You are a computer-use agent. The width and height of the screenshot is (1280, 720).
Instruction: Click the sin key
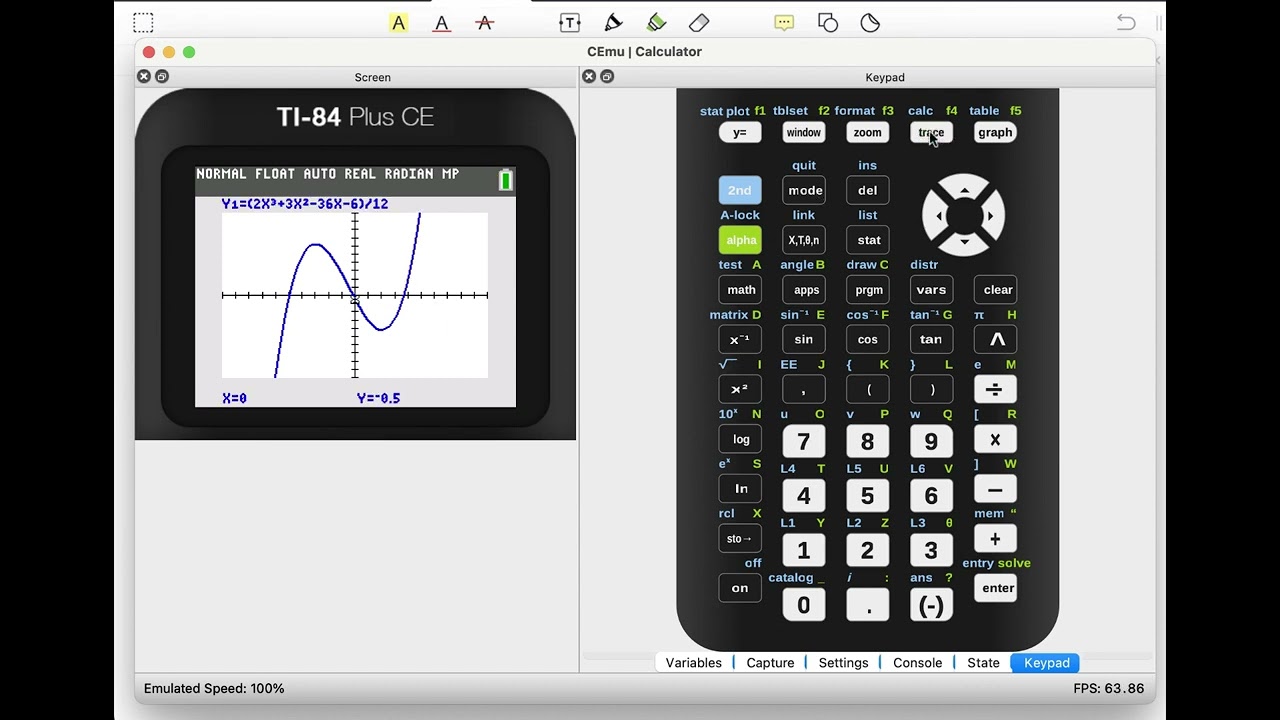click(803, 339)
